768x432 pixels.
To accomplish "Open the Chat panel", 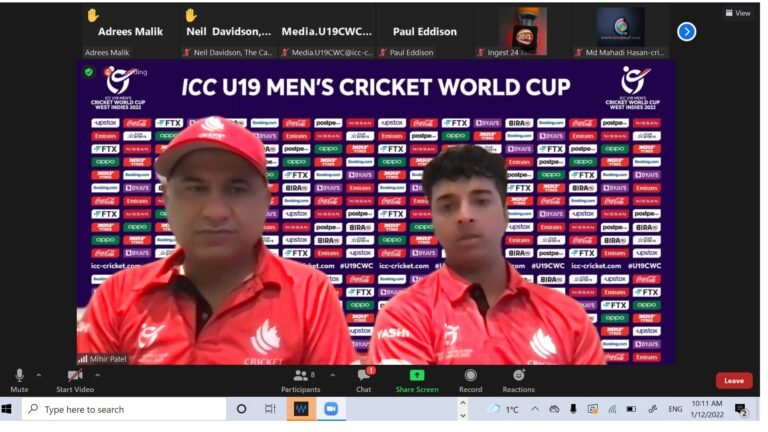I will (x=363, y=381).
